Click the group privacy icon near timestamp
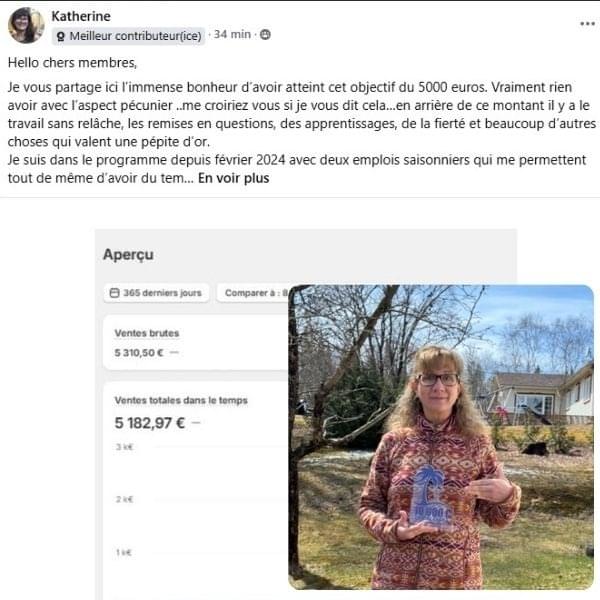 [265, 34]
